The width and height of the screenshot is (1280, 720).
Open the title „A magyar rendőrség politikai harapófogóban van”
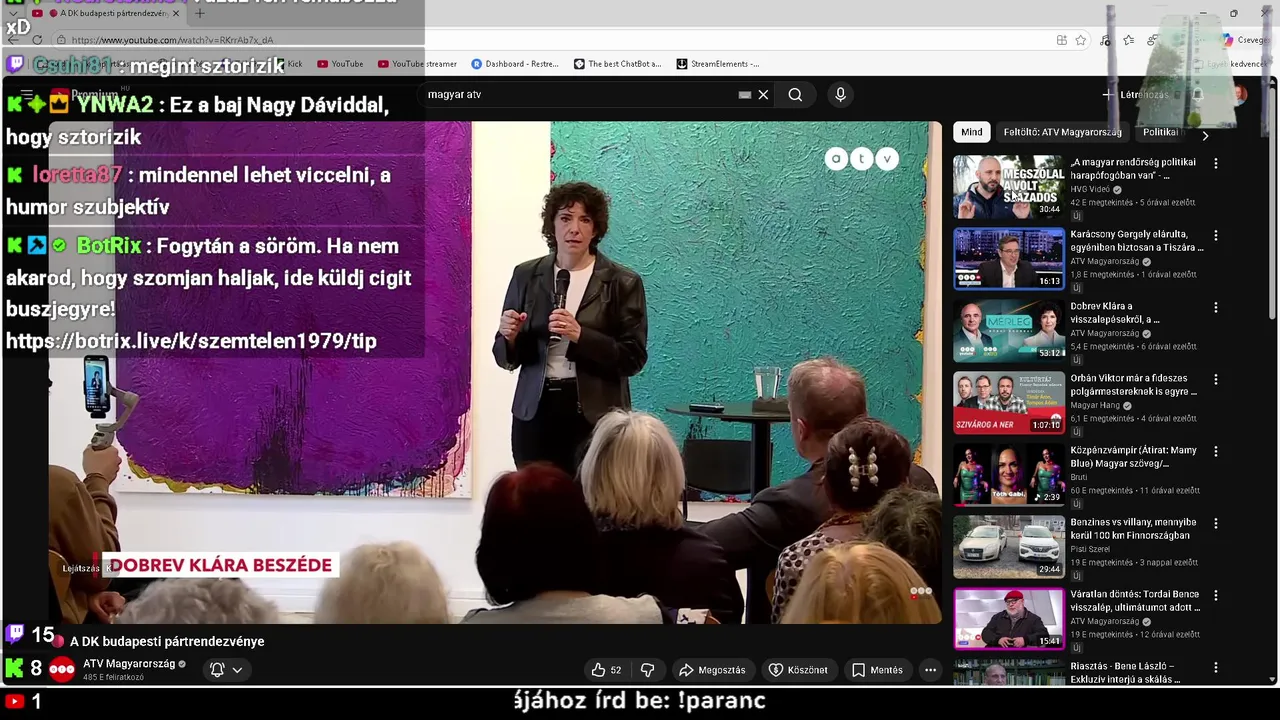tap(1133, 168)
